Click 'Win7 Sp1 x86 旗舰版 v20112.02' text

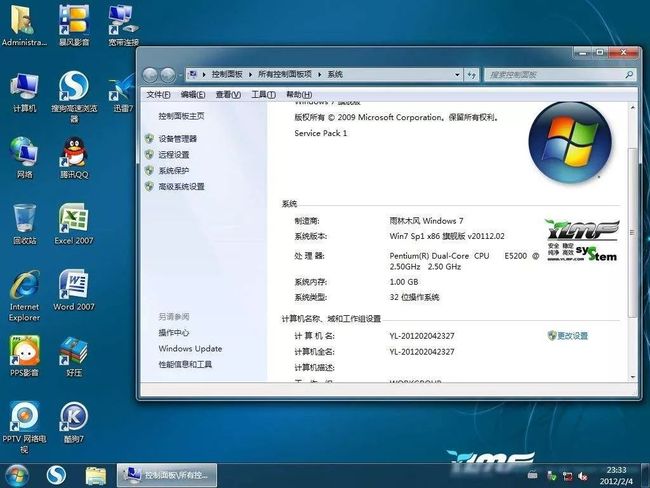tap(447, 236)
